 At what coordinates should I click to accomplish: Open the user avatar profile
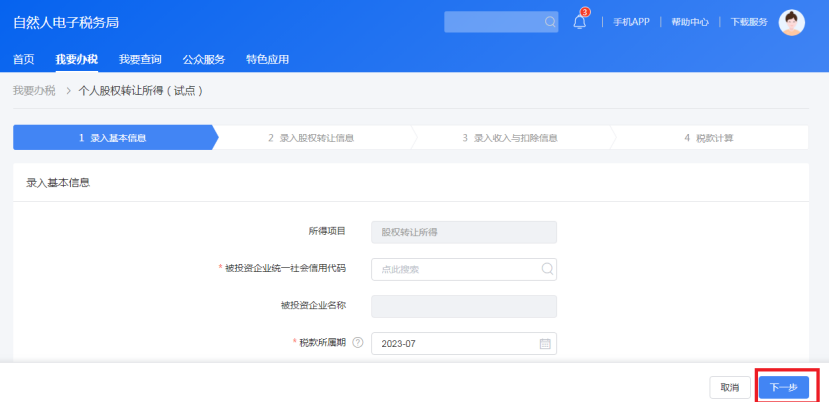coord(791,22)
